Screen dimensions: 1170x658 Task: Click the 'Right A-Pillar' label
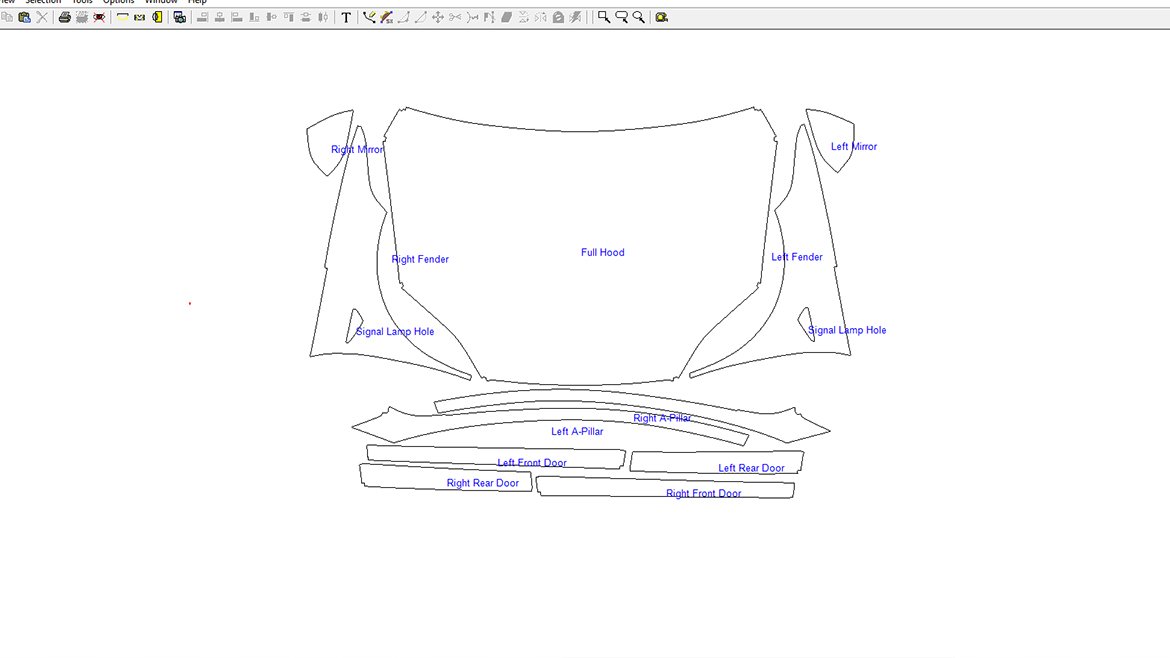coord(662,418)
